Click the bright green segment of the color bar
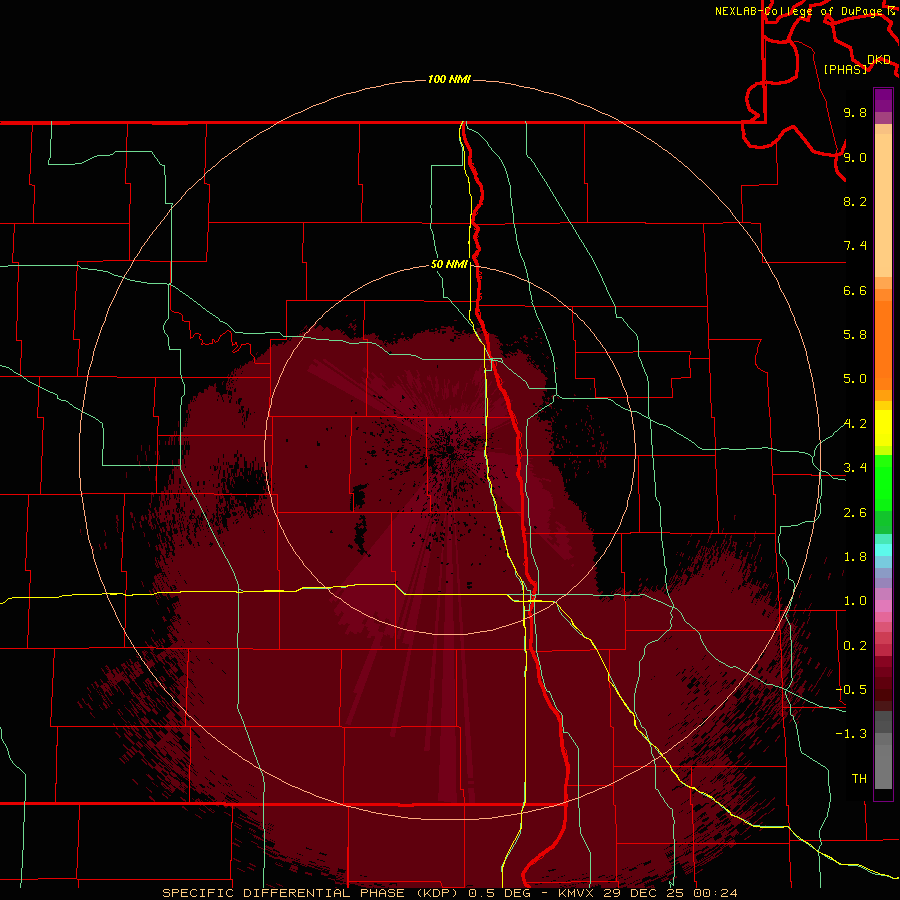 pyautogui.click(x=883, y=482)
